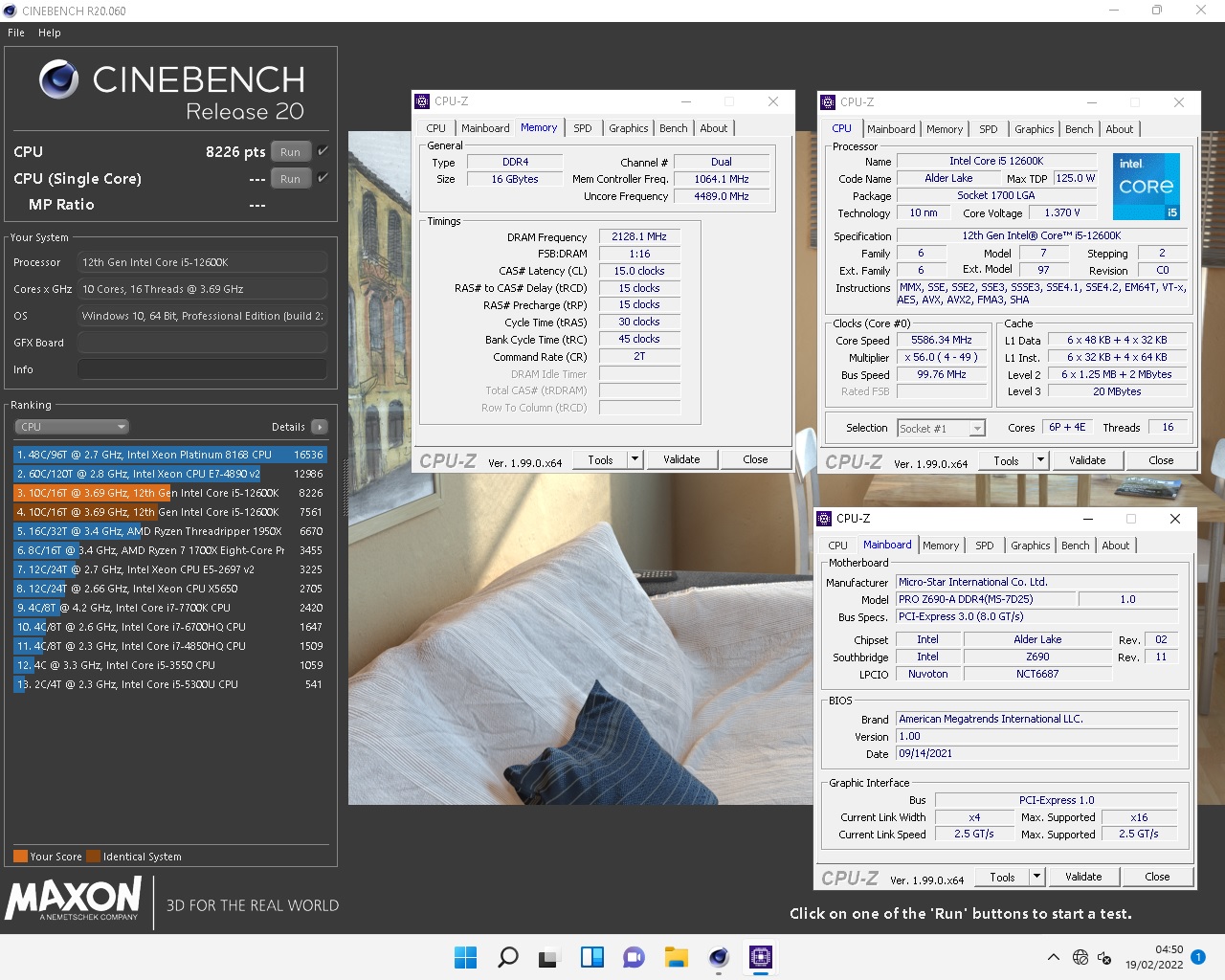Switch to CPU-Z taskbar icon
Viewport: 1225px width, 980px height.
coord(761,957)
